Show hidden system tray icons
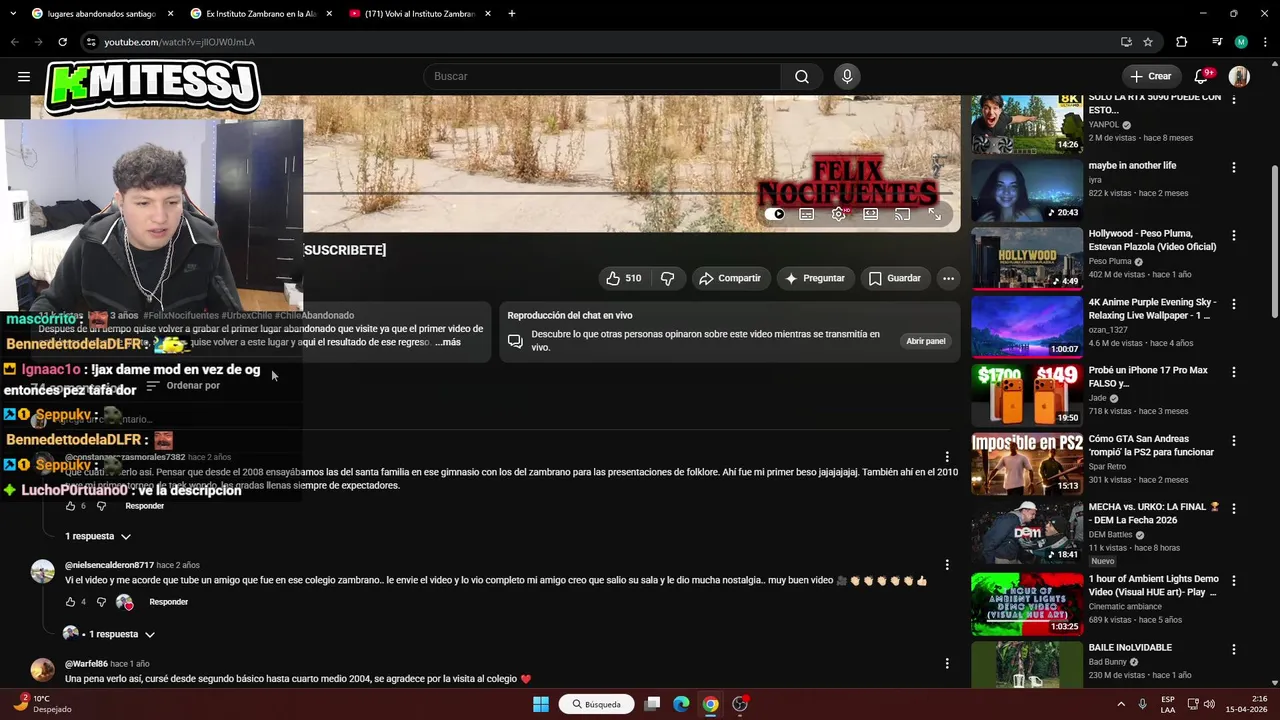 pos(1120,704)
